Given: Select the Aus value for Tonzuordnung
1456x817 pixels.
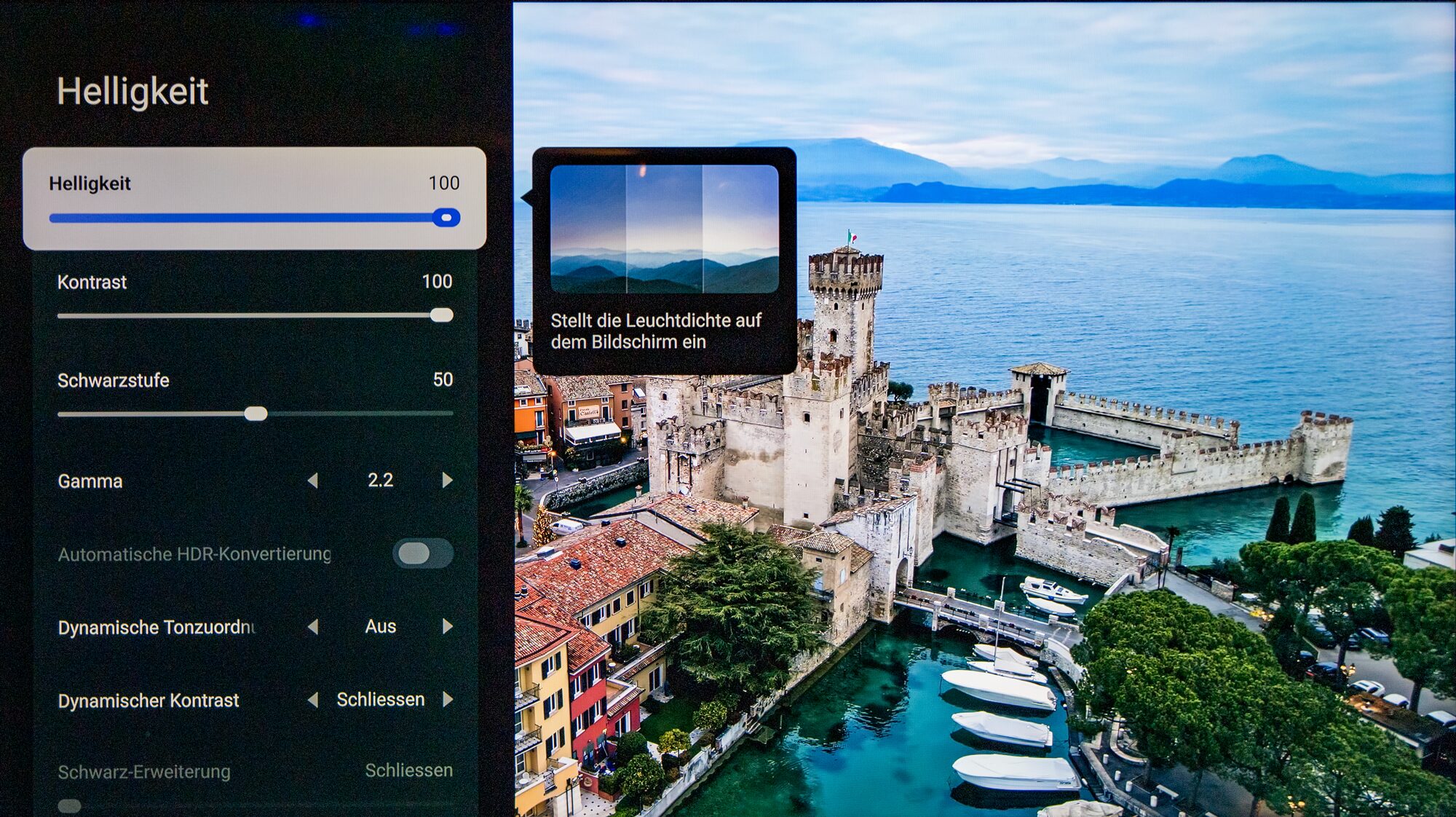Looking at the screenshot, I should tap(380, 627).
